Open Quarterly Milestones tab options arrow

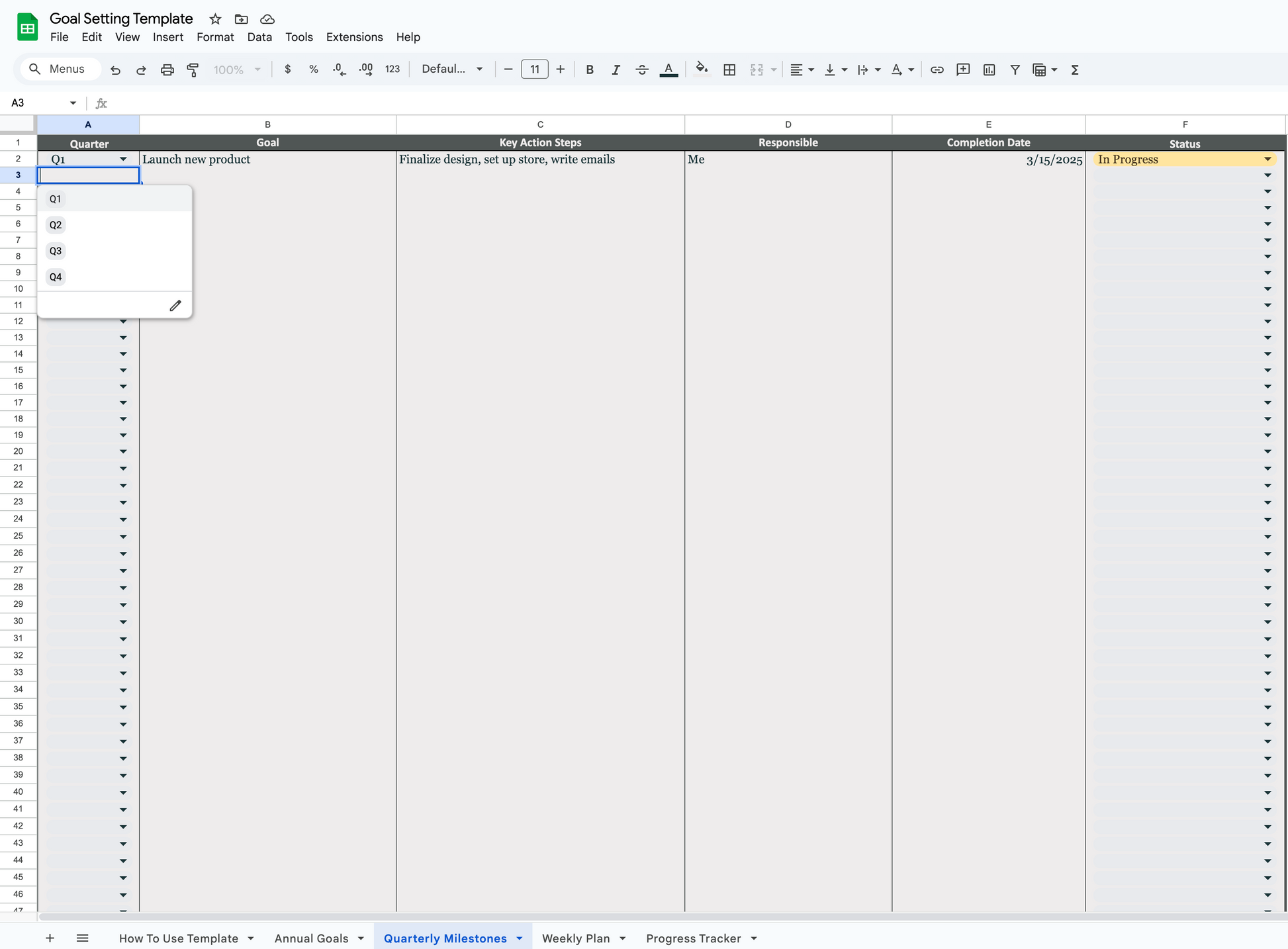[520, 938]
